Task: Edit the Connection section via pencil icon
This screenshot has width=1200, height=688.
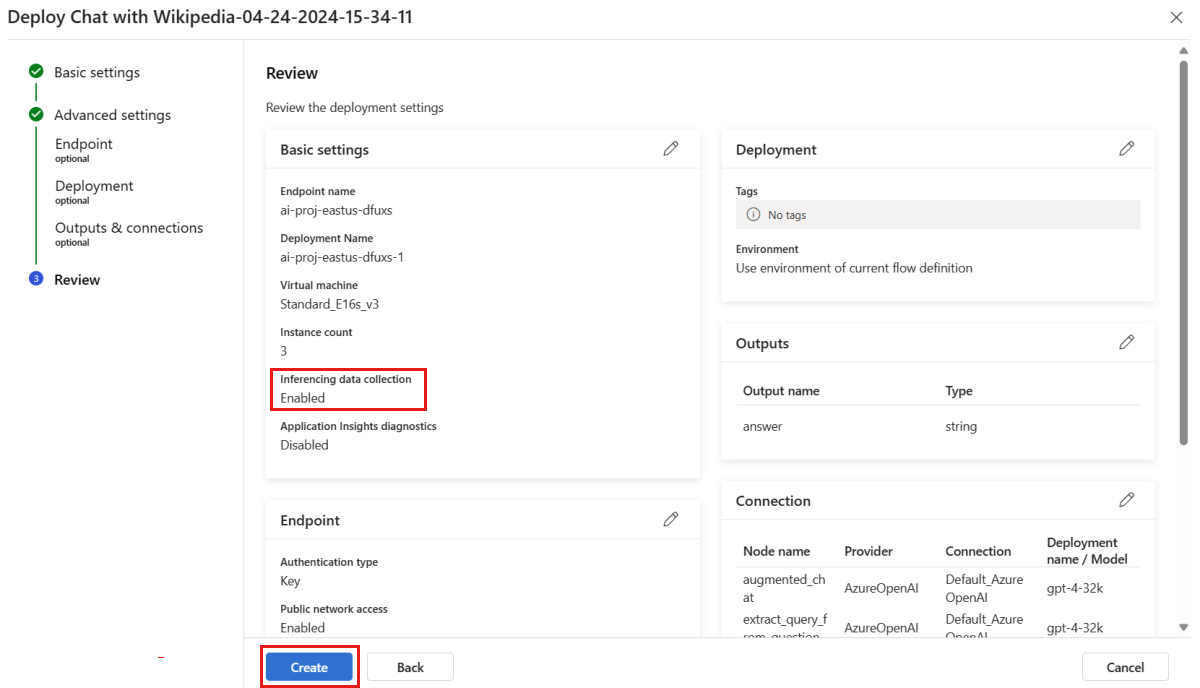Action: 1126,500
